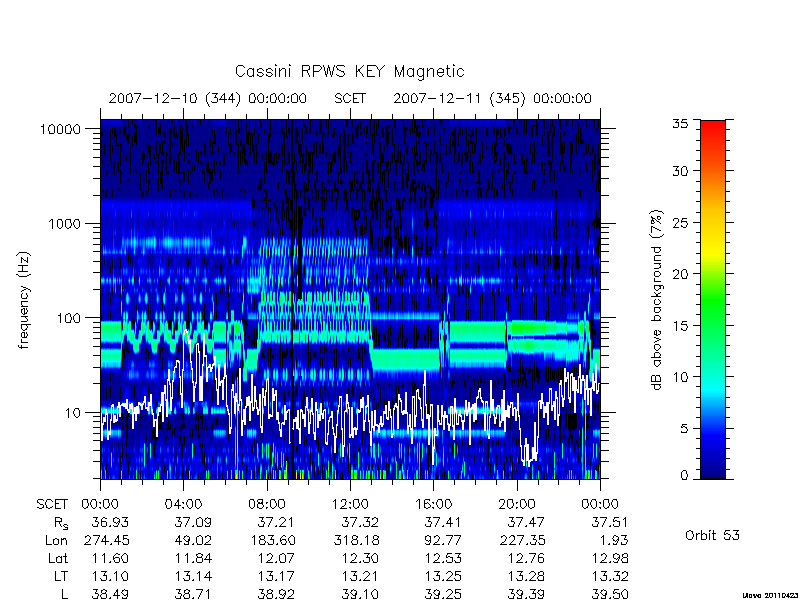Image resolution: width=800 pixels, height=600 pixels.
Task: Click the 'dB above background (7%)' colorbar label
Action: (657, 300)
